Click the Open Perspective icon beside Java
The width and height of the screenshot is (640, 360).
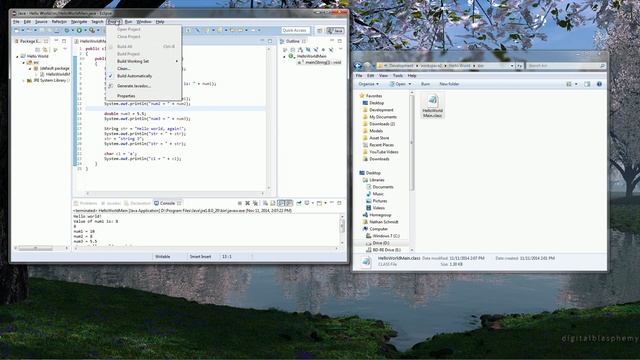[320, 31]
